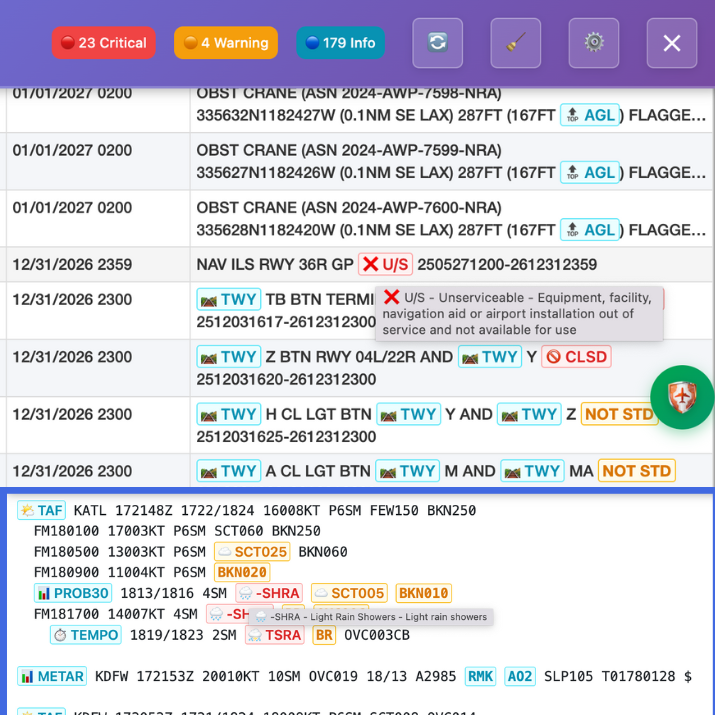The width and height of the screenshot is (715, 715).
Task: Open settings with the gear icon
Action: click(x=594, y=43)
